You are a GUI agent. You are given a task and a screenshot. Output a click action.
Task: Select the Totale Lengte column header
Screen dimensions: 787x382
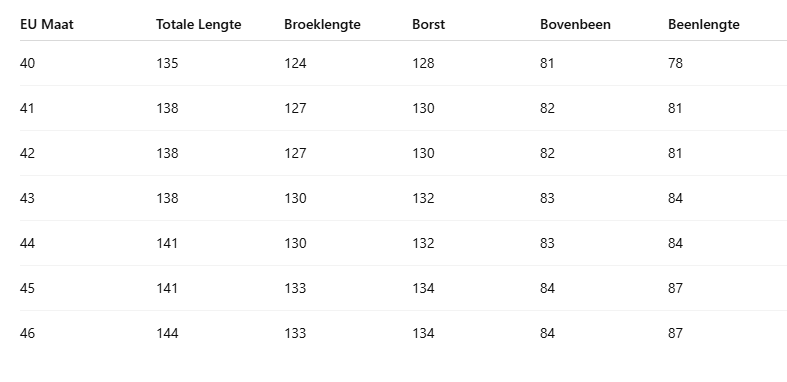click(x=198, y=24)
